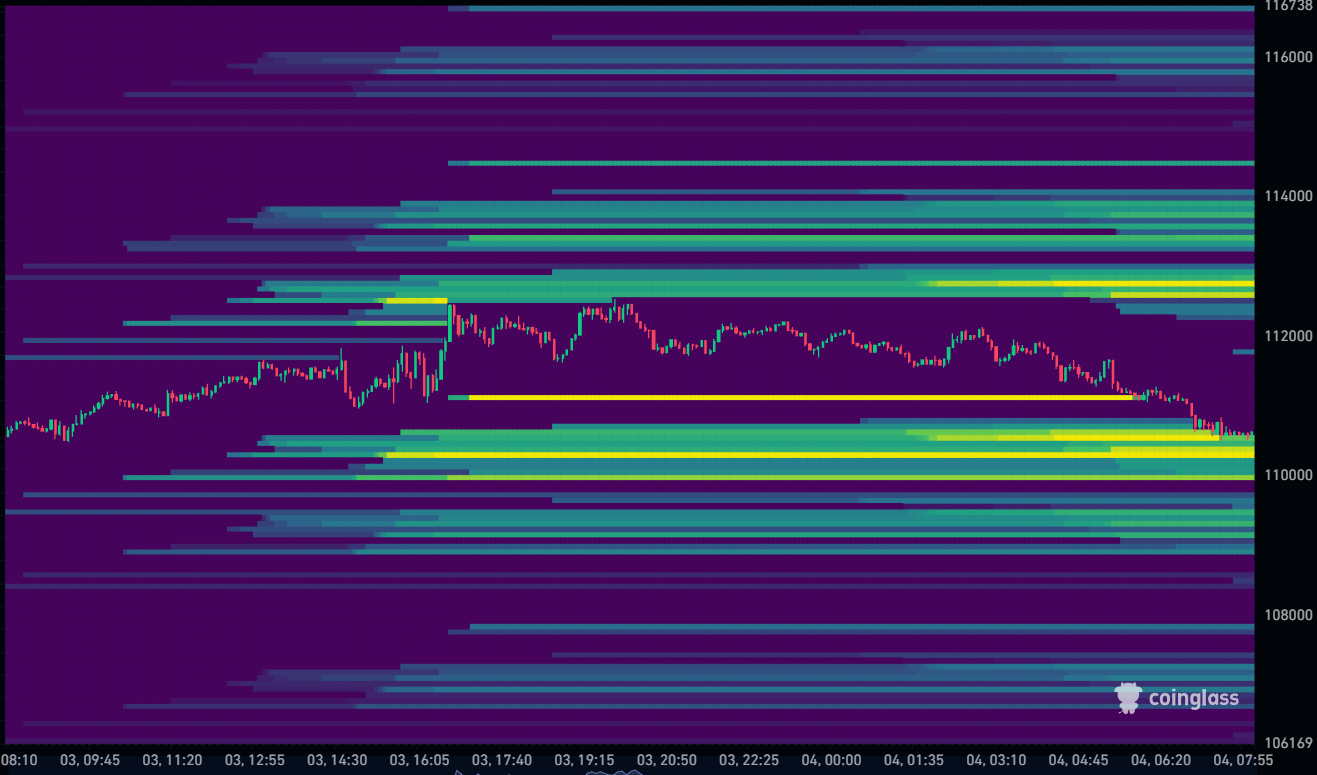Image resolution: width=1317 pixels, height=775 pixels.
Task: Click the 08:10 time axis label
Action: tap(19, 760)
